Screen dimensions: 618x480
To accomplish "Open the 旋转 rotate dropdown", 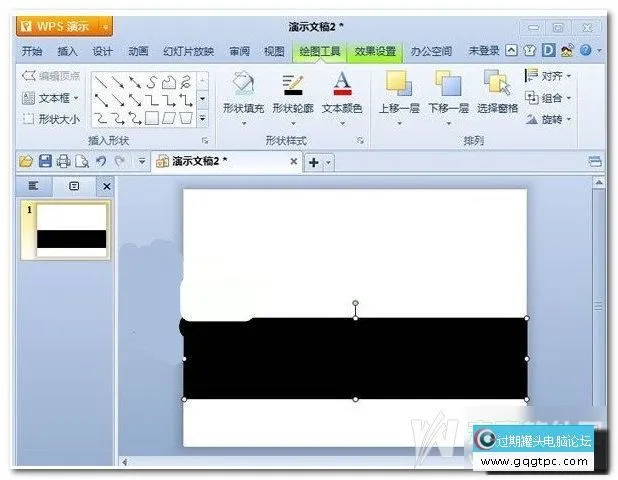I will (x=548, y=119).
